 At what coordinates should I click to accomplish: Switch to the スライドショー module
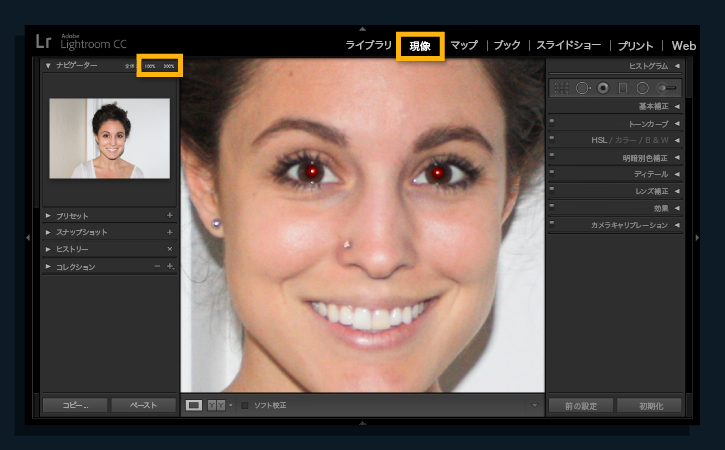pos(568,45)
